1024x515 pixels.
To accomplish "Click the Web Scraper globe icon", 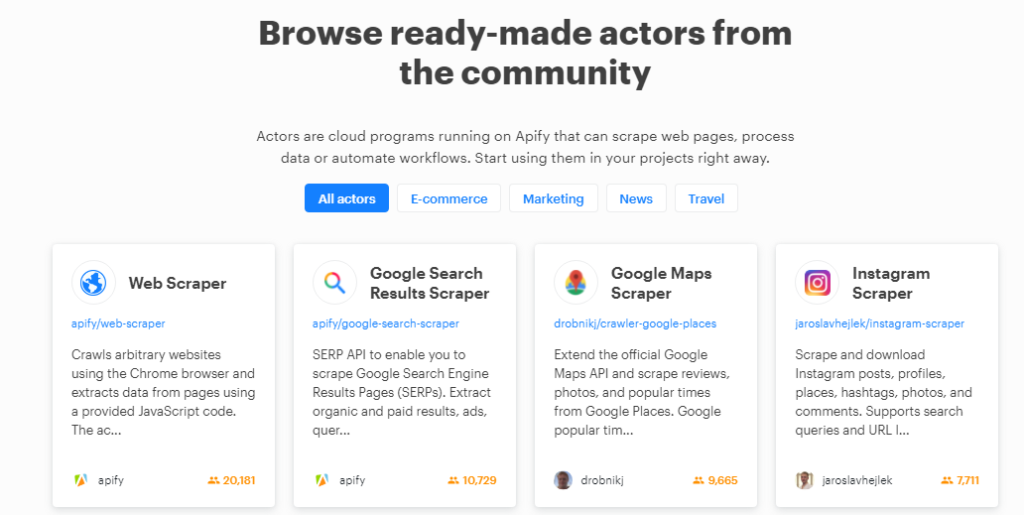I will (94, 283).
